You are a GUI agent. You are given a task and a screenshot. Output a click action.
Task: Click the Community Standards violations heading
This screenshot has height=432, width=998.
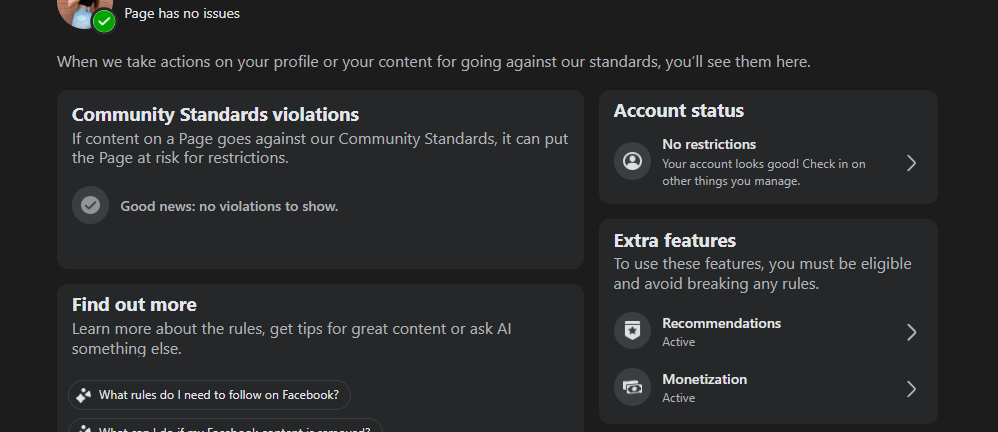pyautogui.click(x=215, y=115)
